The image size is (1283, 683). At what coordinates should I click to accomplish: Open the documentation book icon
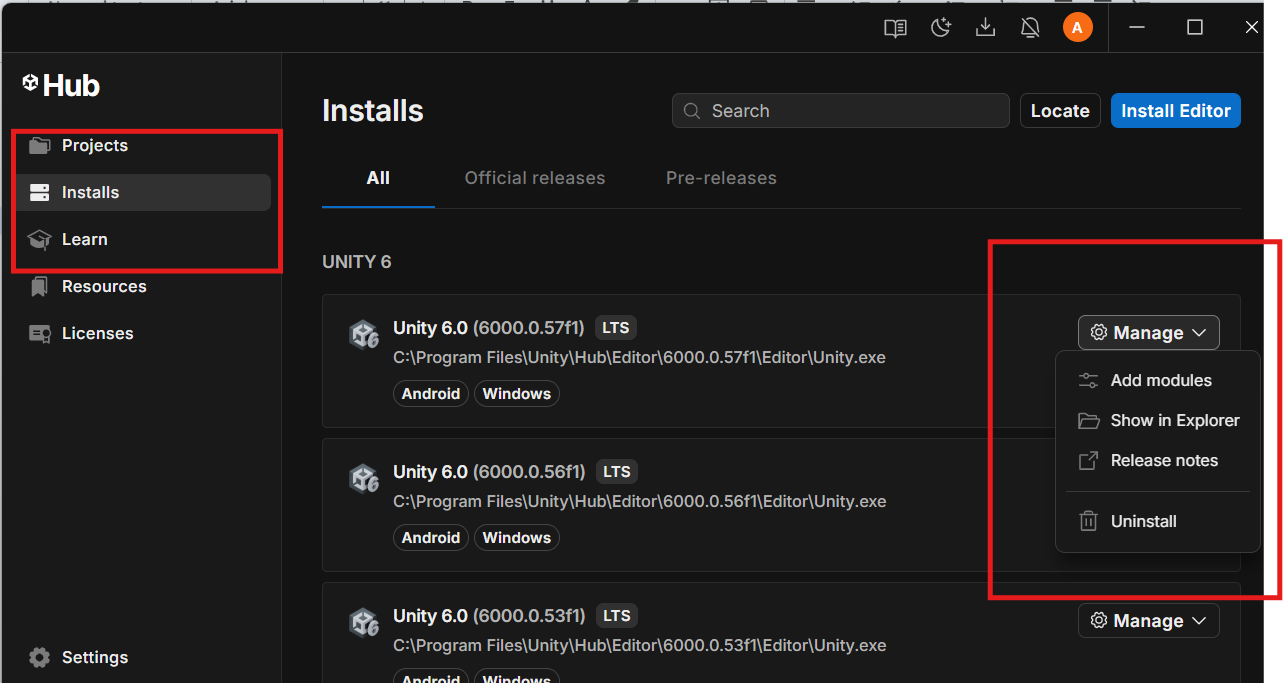point(895,28)
